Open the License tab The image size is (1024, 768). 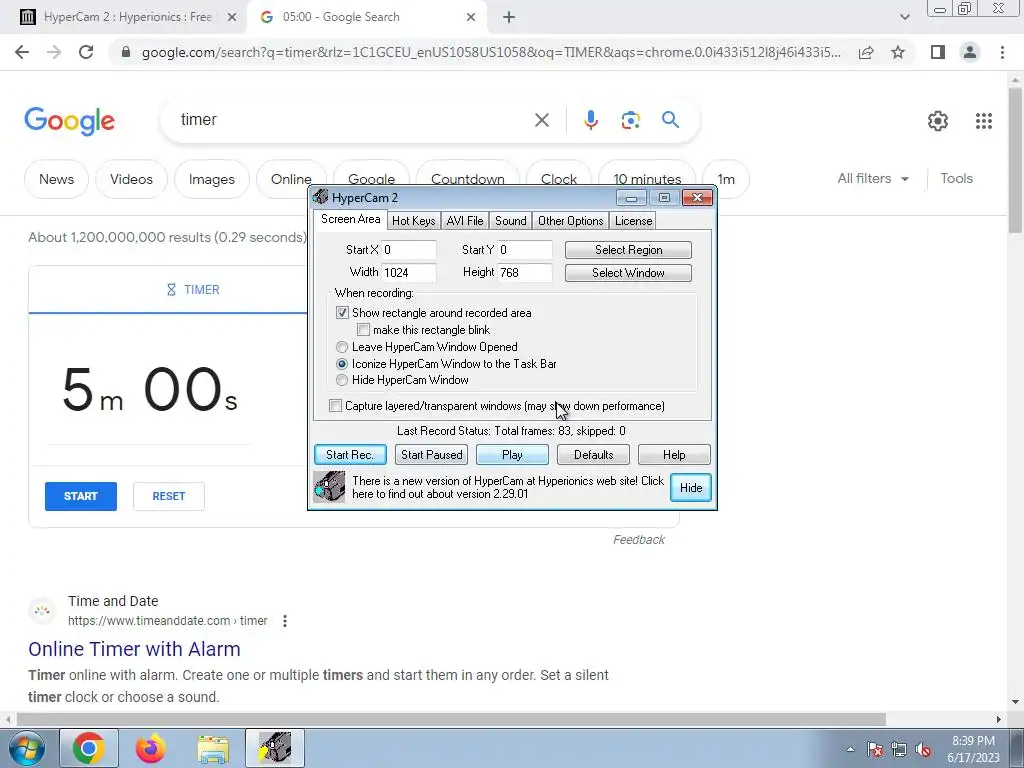(x=633, y=221)
